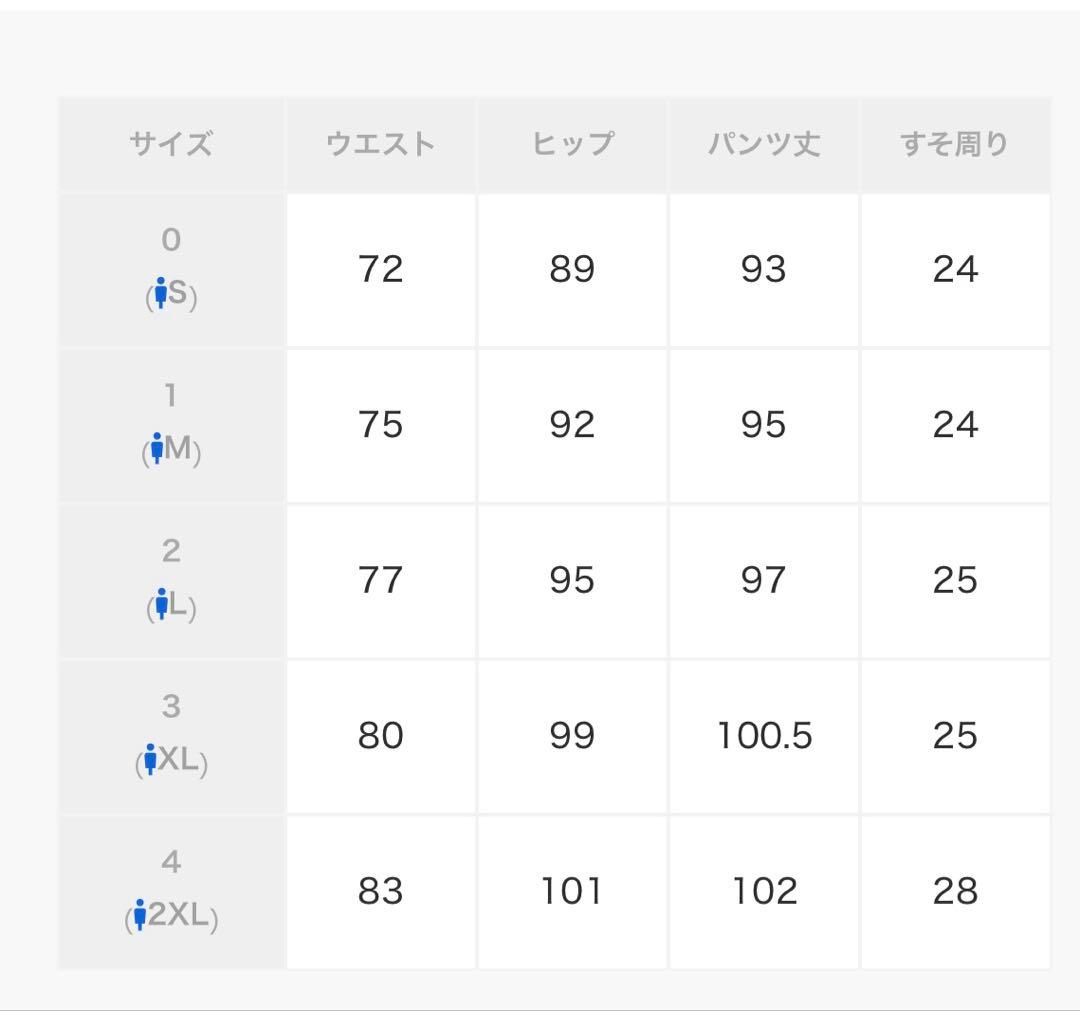Screen dimensions: 1080x1011
Task: Click the waist value 83 cell
Action: coord(380,891)
